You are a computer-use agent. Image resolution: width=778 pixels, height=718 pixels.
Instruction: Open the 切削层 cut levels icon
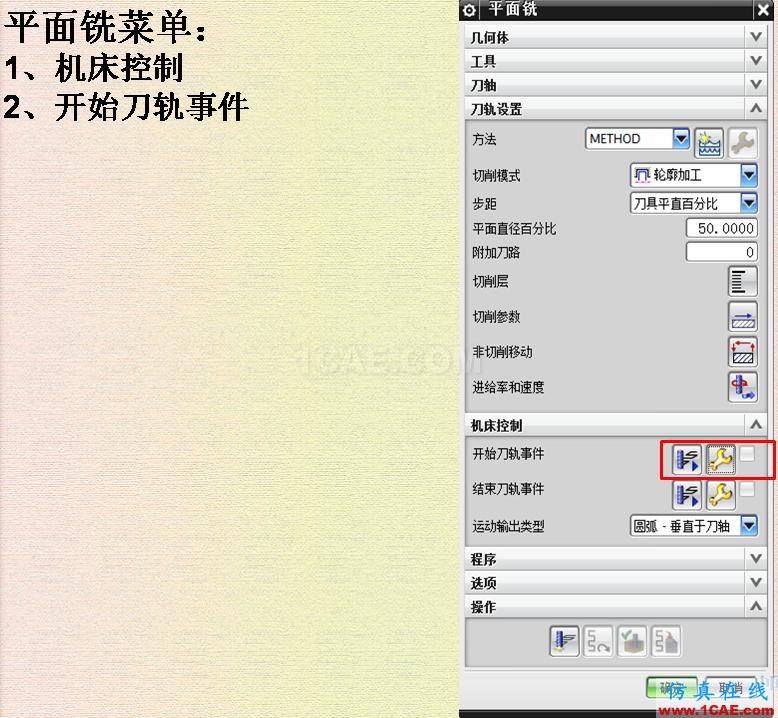(743, 281)
